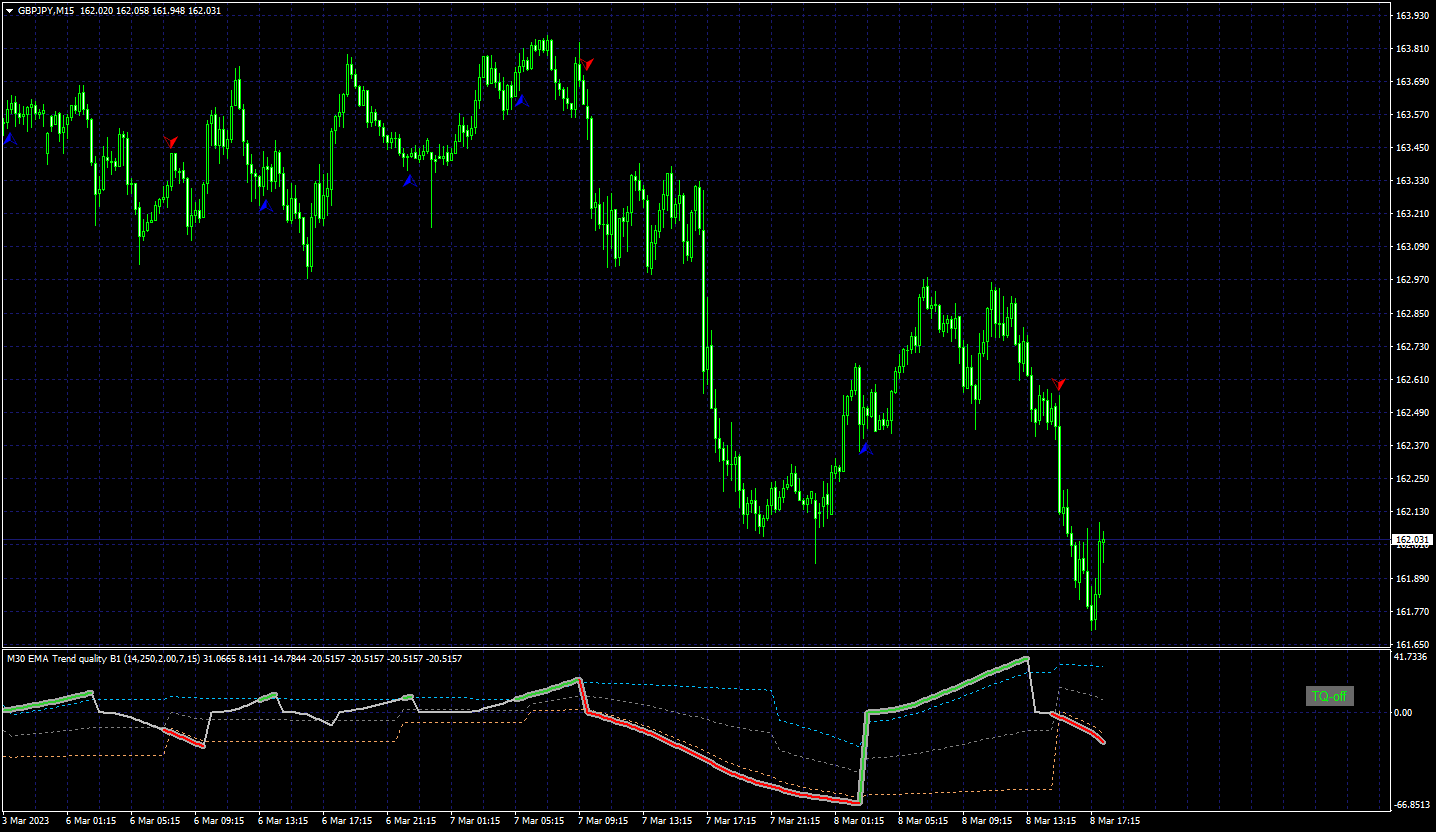1436x832 pixels.
Task: Select the blue up arrow near 7 Mar 05:15
Action: pyautogui.click(x=521, y=100)
